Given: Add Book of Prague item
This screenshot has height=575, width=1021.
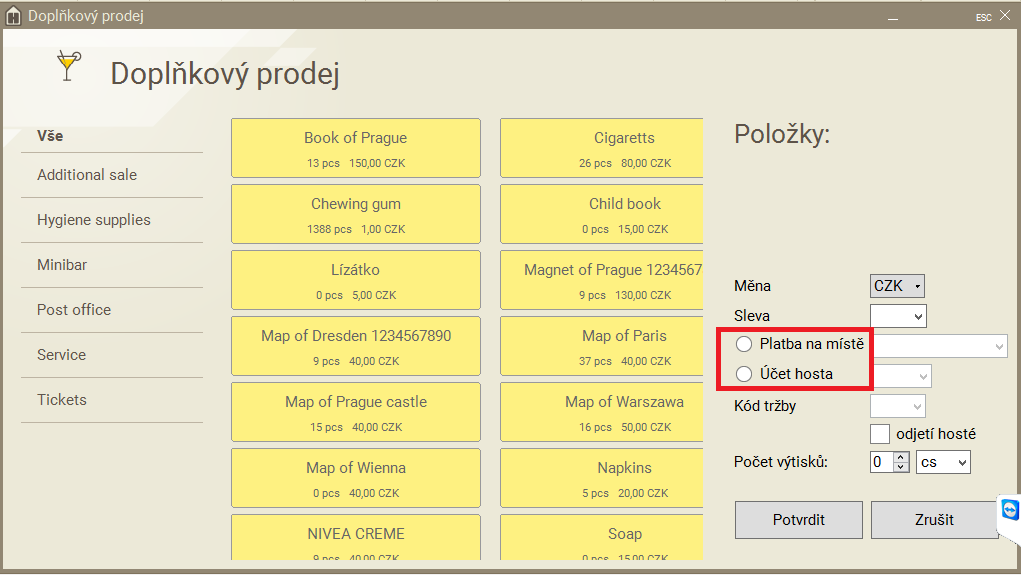Looking at the screenshot, I should click(355, 148).
